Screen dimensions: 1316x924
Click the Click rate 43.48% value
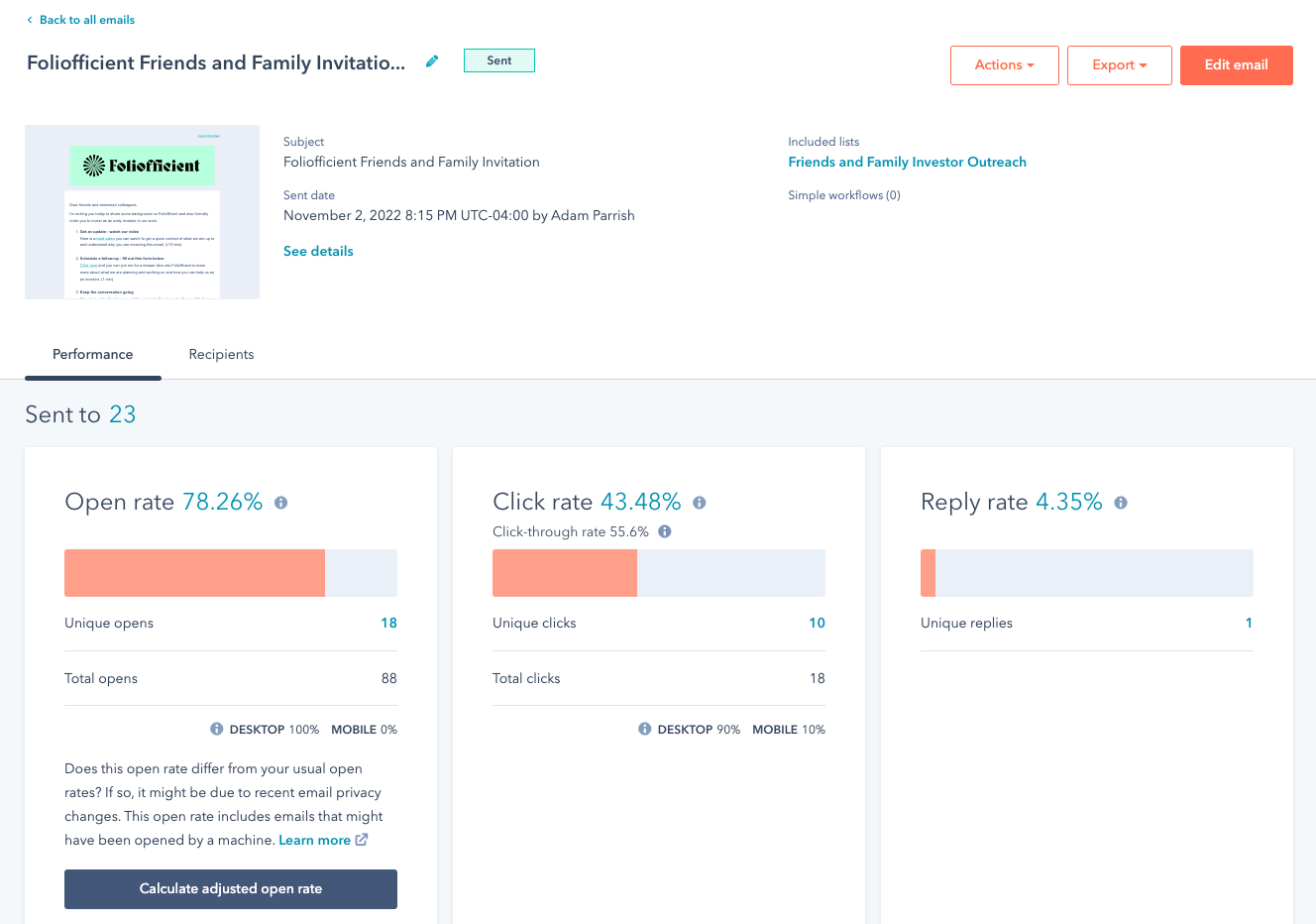point(641,502)
